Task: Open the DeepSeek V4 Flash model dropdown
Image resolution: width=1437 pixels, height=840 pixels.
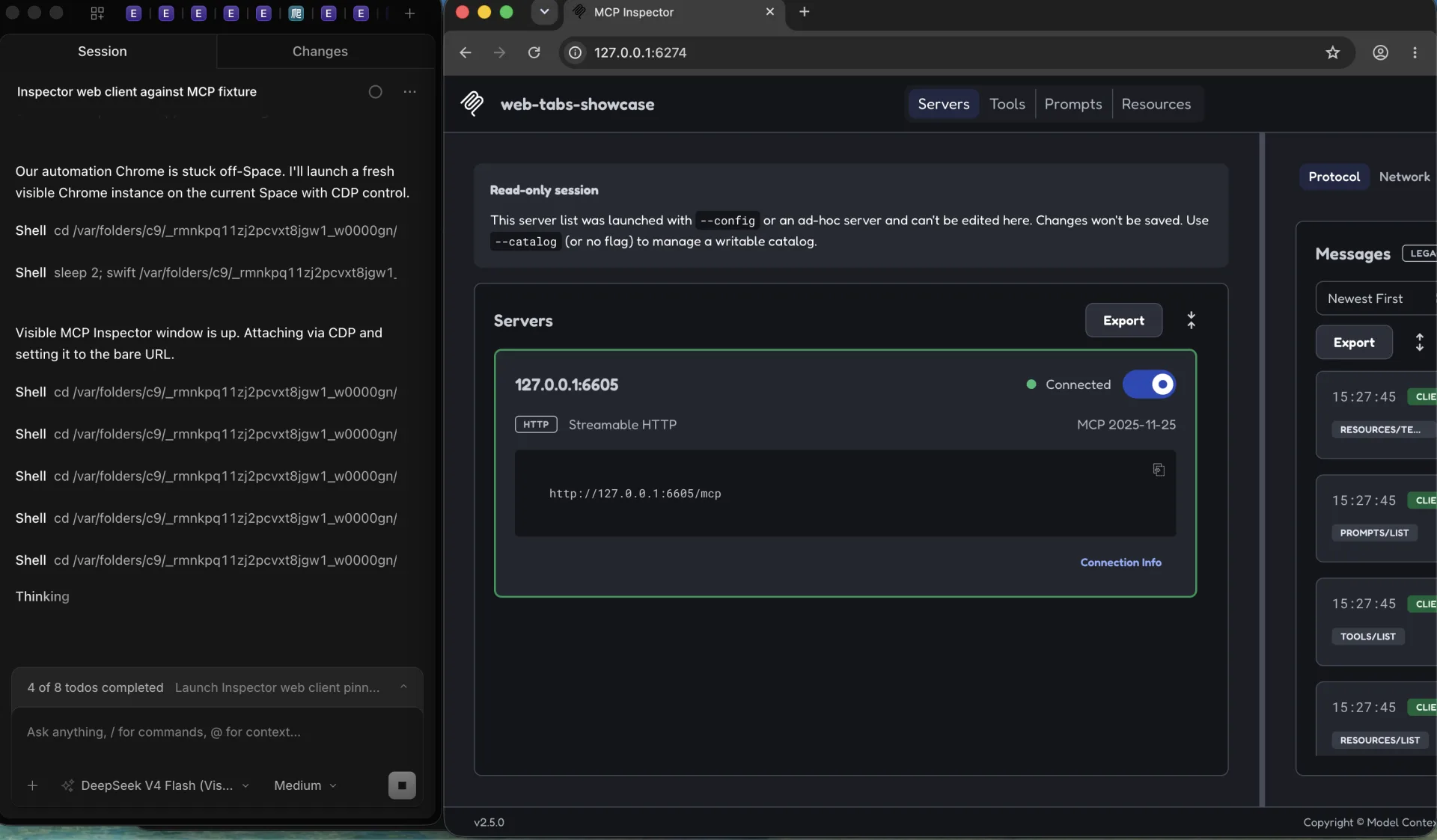Action: (156, 785)
